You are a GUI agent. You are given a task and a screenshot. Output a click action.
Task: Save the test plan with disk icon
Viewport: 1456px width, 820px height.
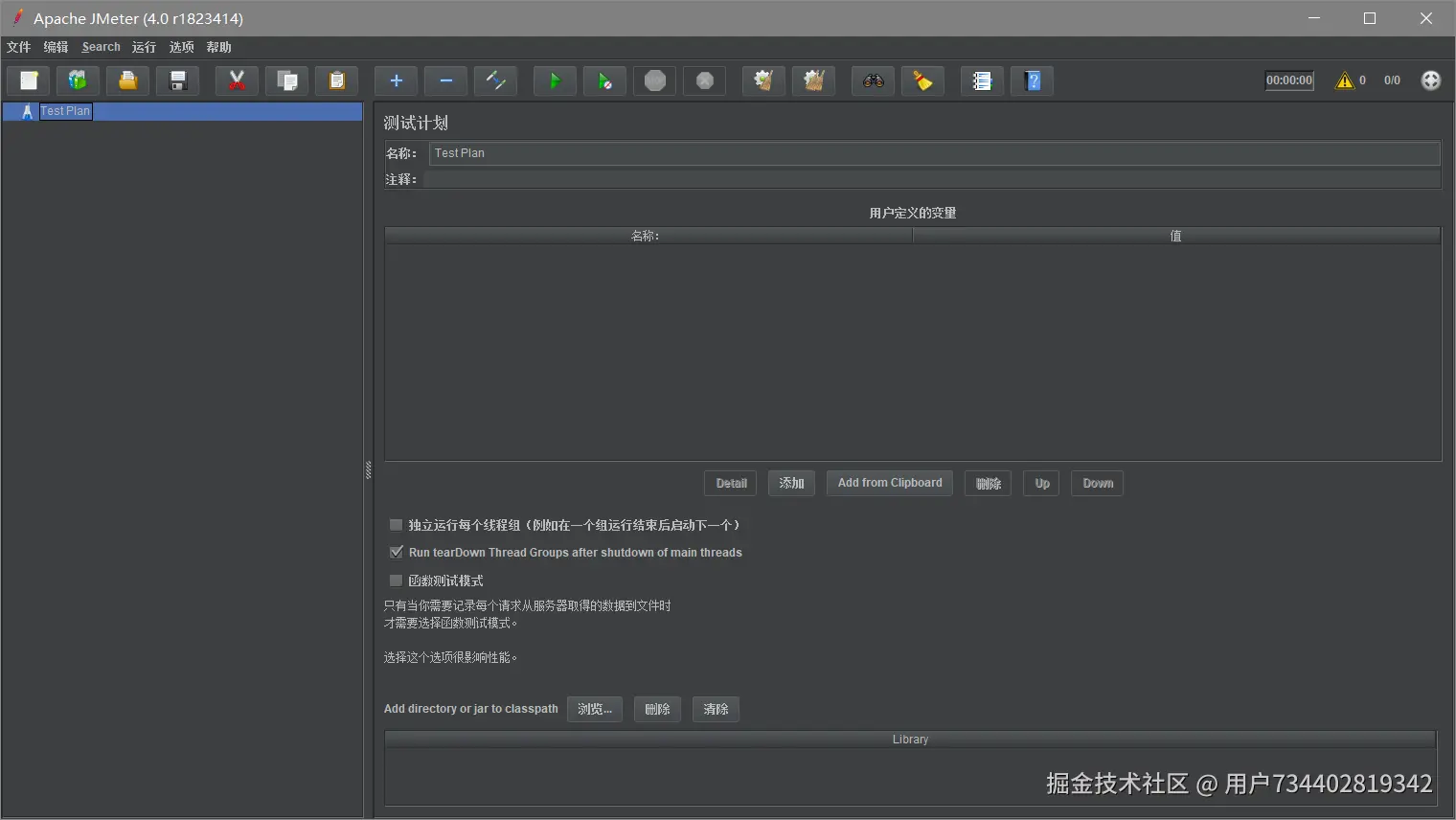click(x=178, y=81)
